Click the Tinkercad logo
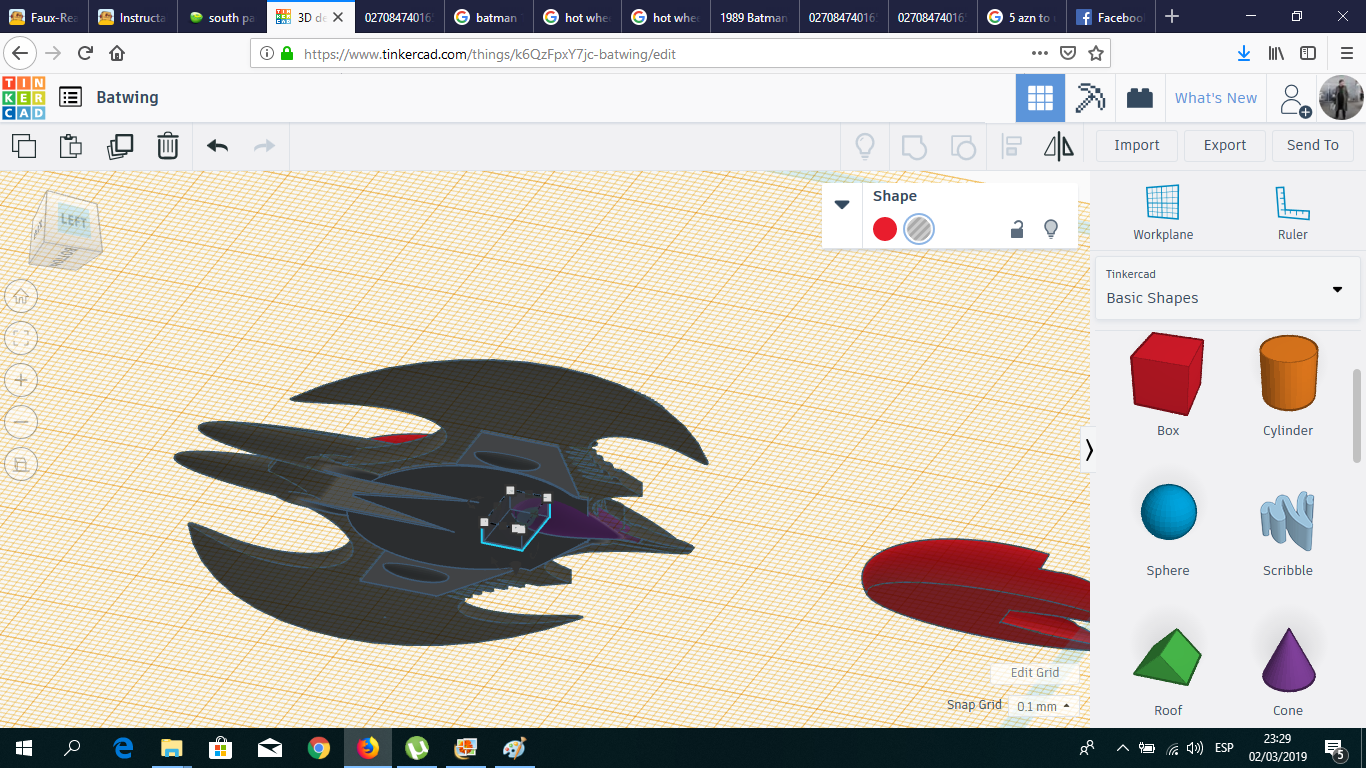 23,97
